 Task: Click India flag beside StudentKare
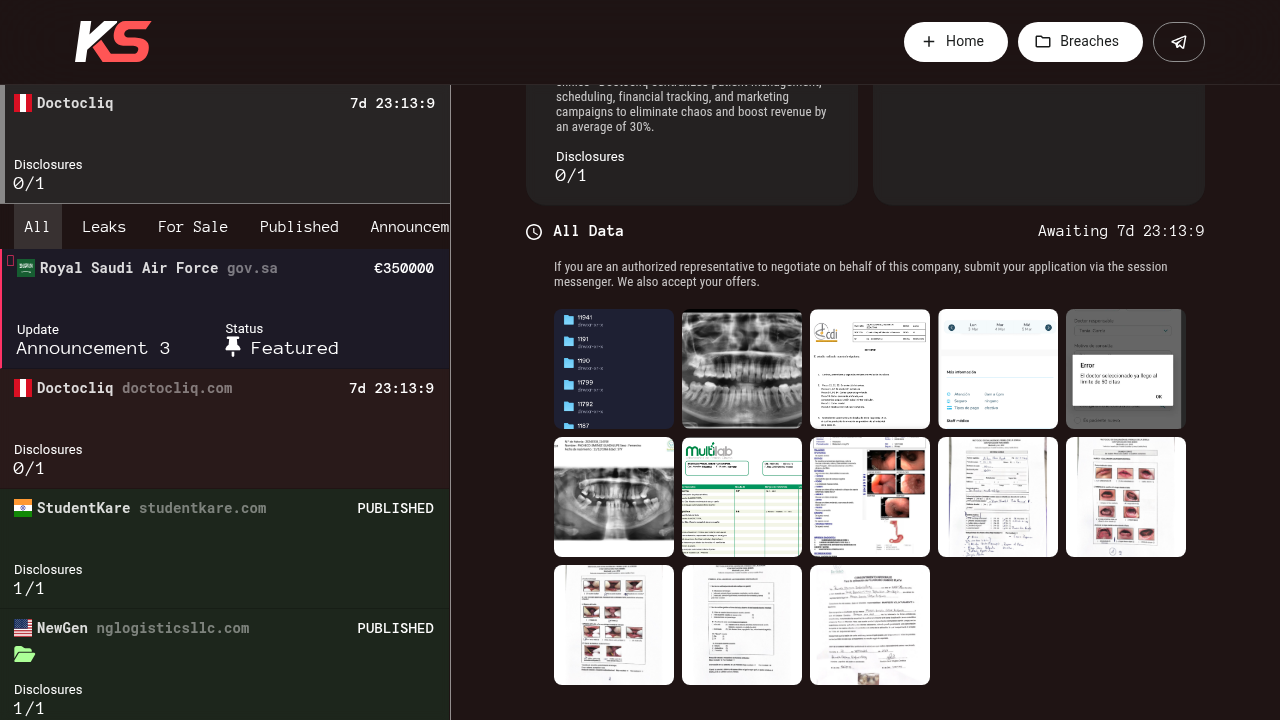23,508
